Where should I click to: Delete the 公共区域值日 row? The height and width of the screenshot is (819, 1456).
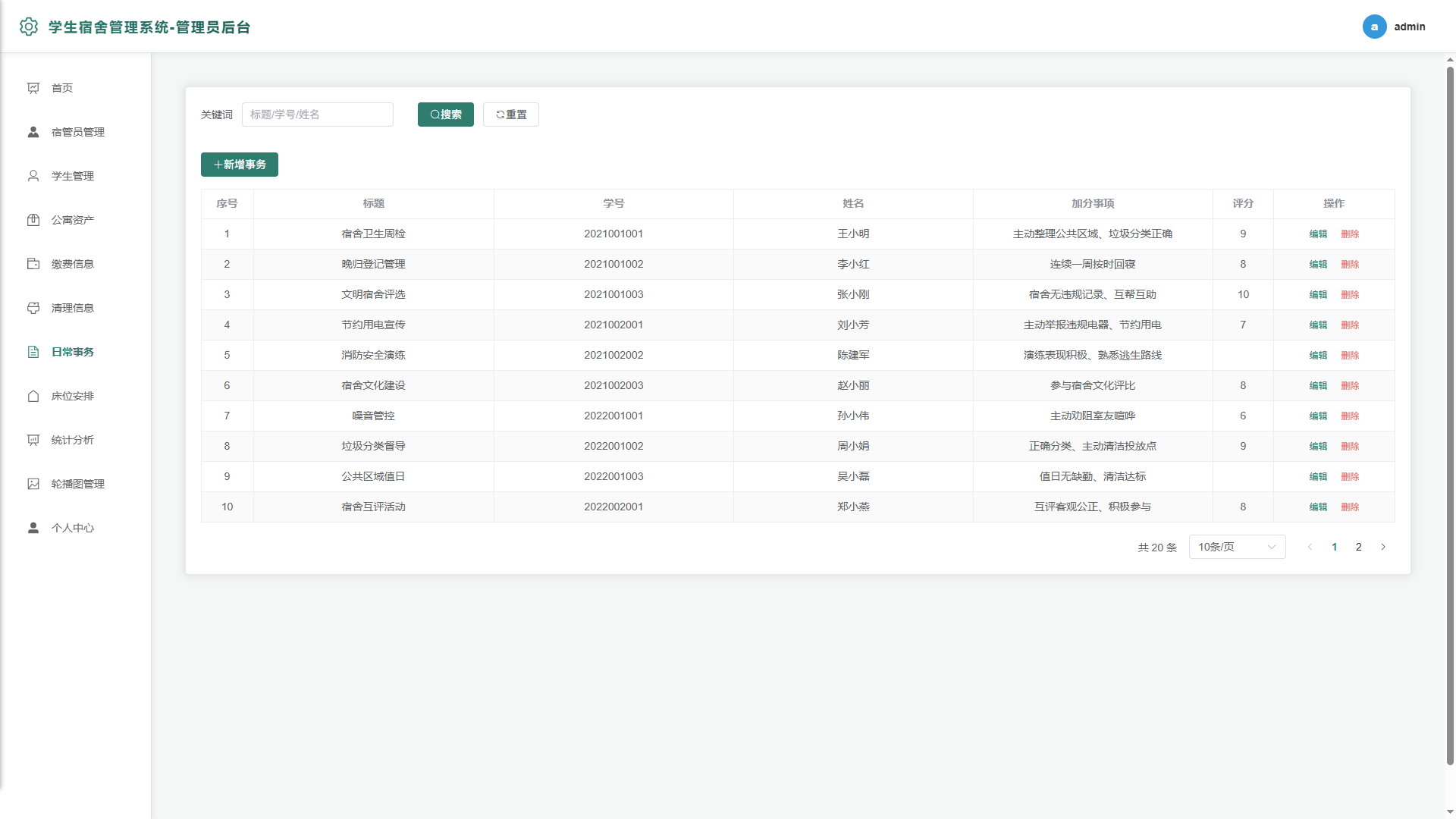(1350, 477)
